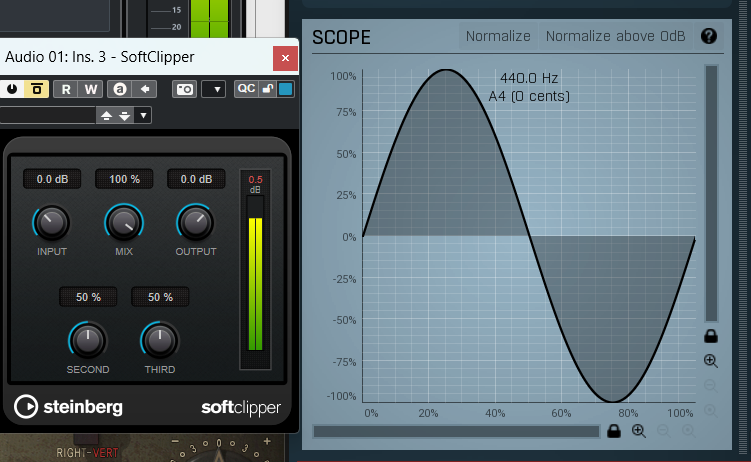Take plugin snapshot with camera icon
This screenshot has height=462, width=751.
[184, 90]
